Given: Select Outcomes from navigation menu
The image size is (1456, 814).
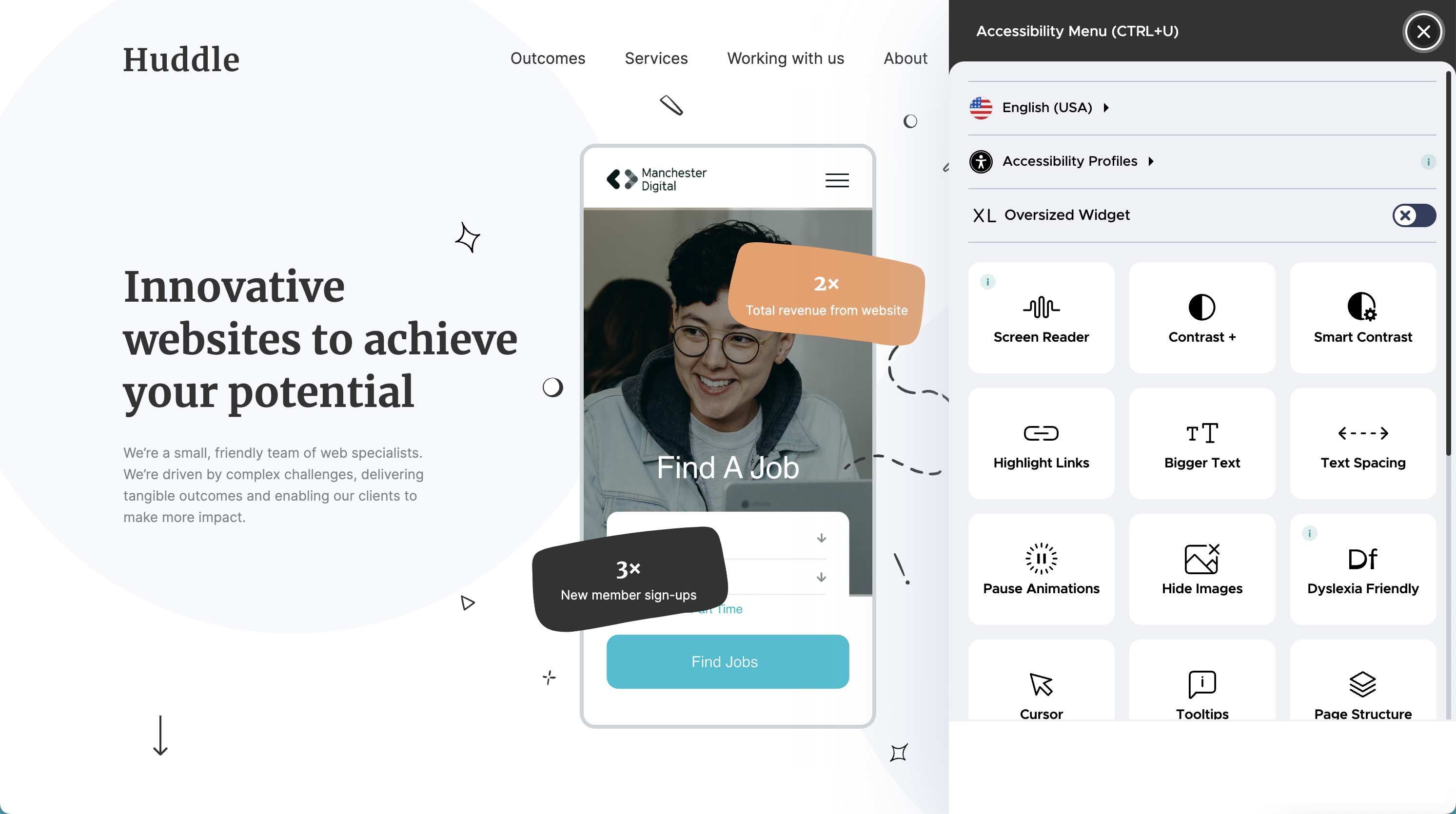Looking at the screenshot, I should [547, 58].
